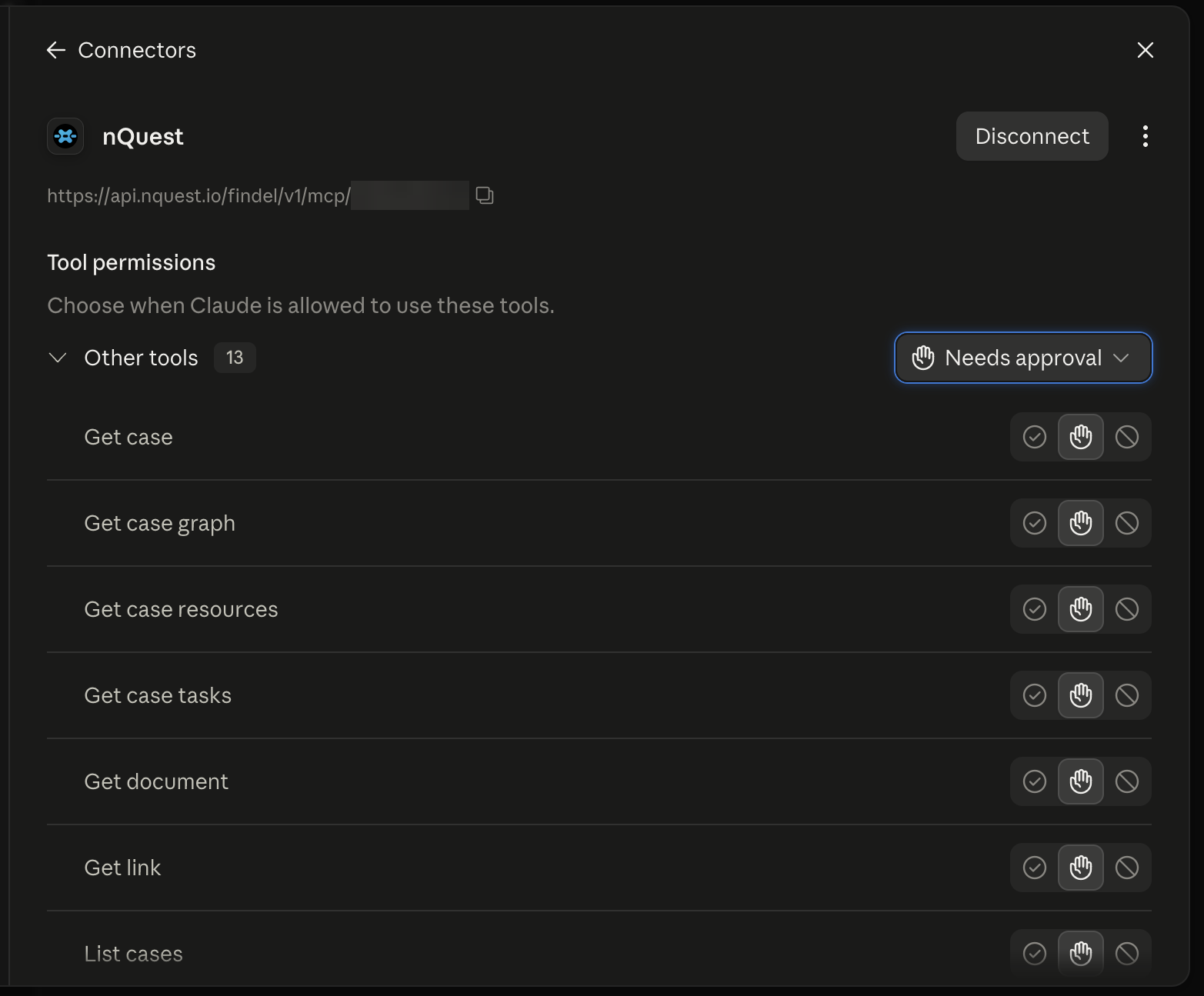
Task: Block the Get case tool
Action: click(1127, 437)
